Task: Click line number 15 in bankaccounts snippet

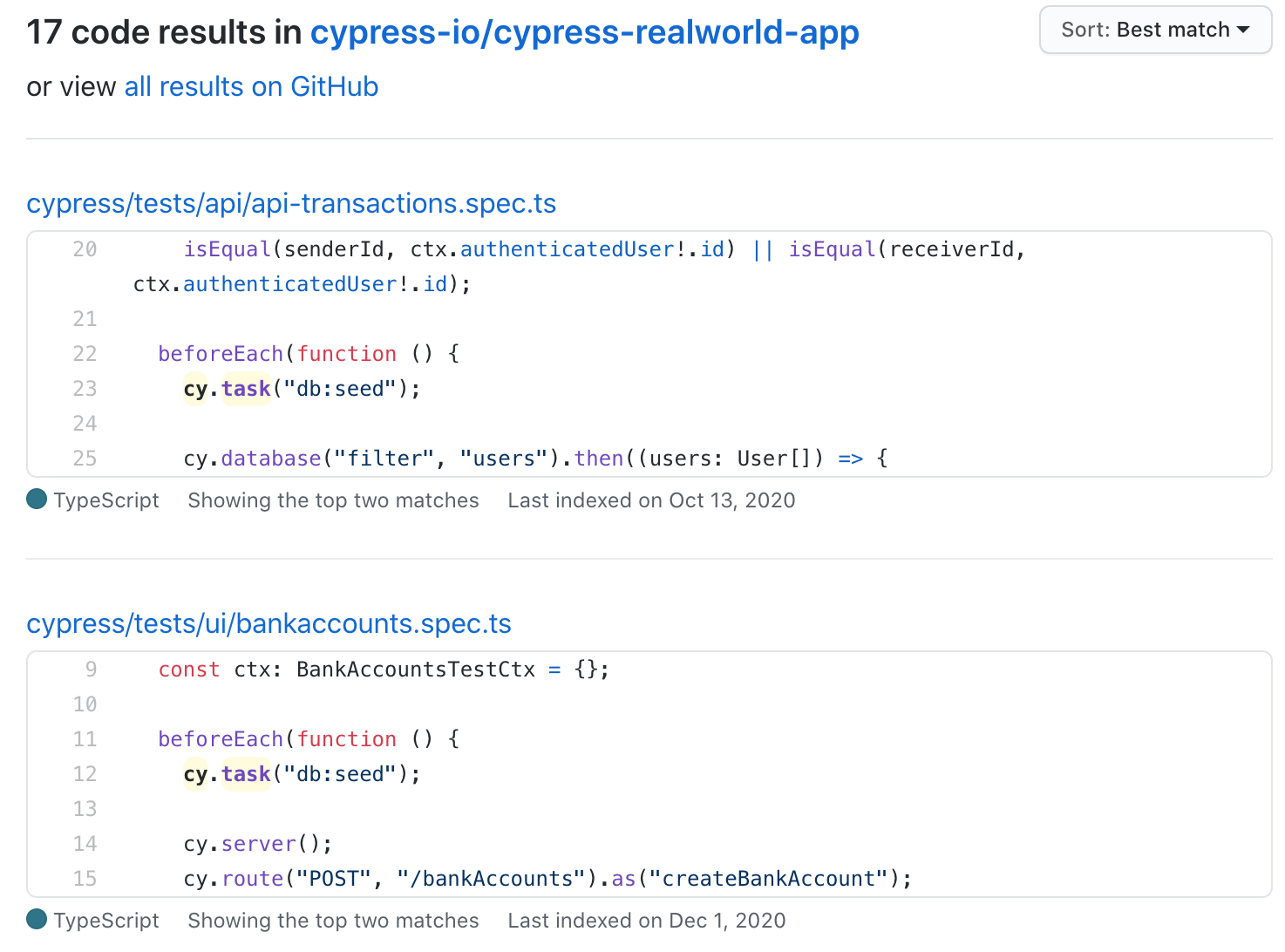Action: [x=85, y=879]
